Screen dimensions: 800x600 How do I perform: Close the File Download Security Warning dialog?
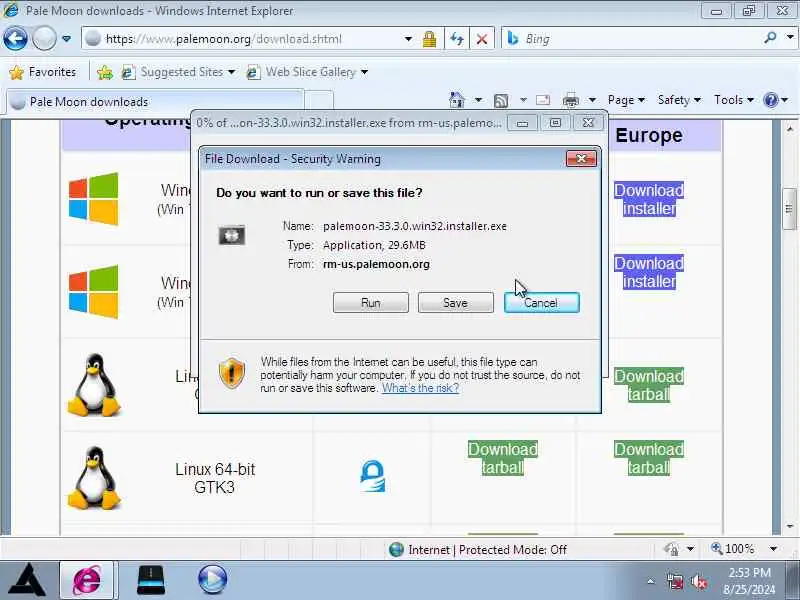click(581, 159)
